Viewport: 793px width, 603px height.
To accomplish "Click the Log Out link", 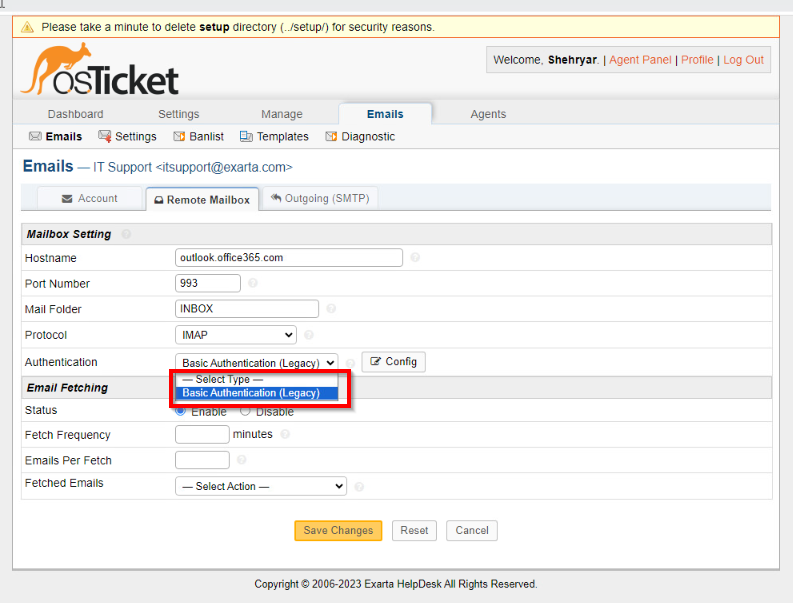I will click(743, 60).
